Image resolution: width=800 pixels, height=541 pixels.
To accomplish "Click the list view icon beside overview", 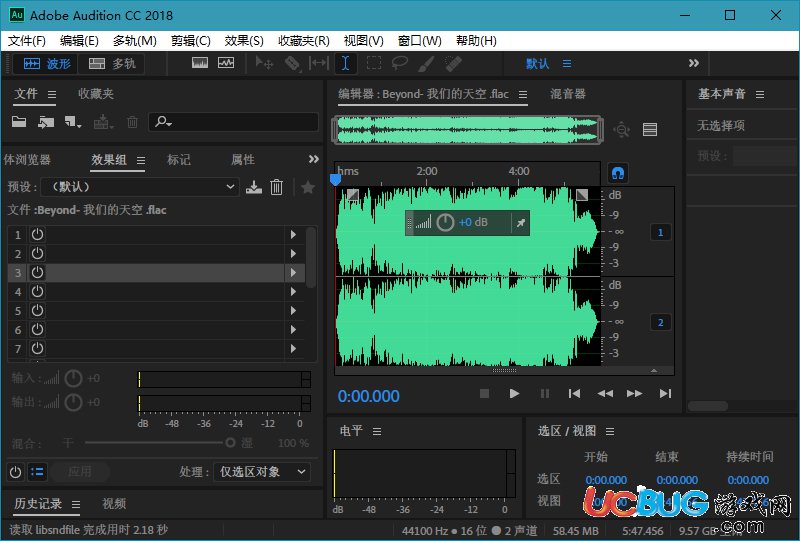I will [649, 130].
